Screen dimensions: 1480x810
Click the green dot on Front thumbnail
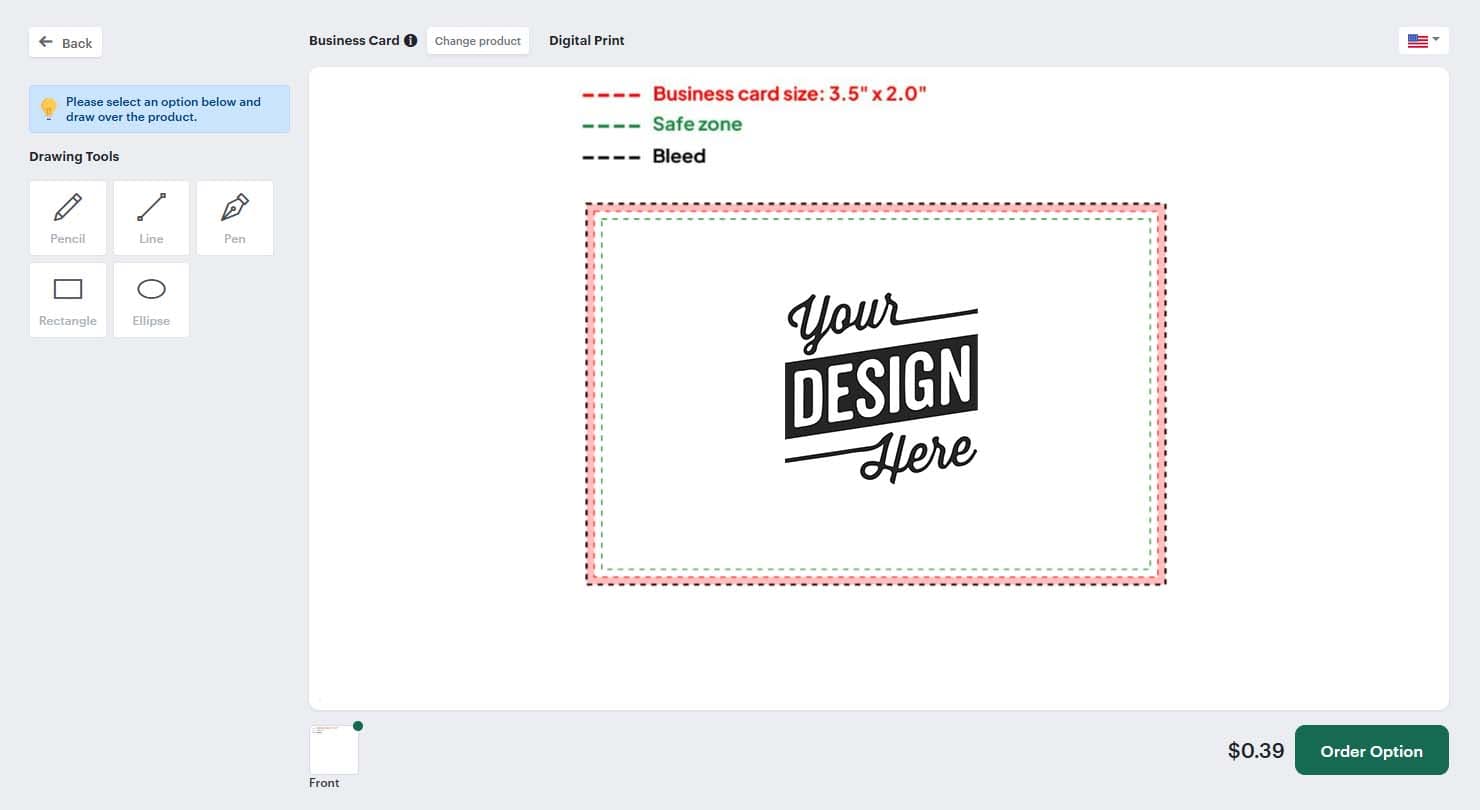click(x=358, y=726)
